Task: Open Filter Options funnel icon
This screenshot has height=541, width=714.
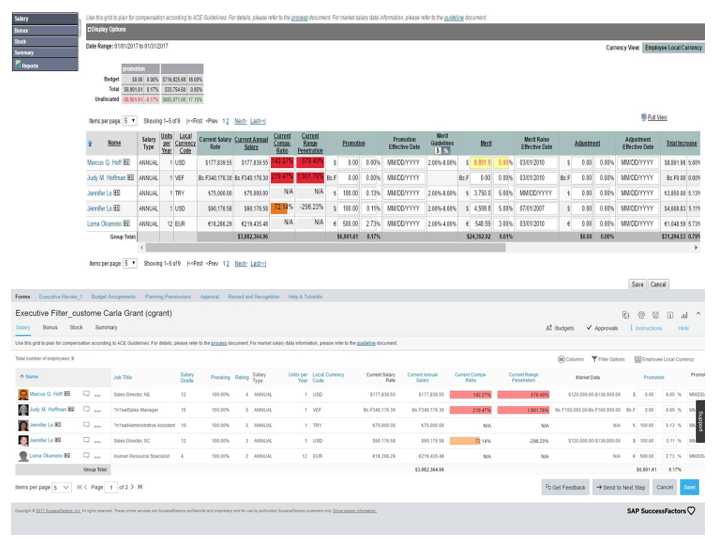Action: point(595,358)
